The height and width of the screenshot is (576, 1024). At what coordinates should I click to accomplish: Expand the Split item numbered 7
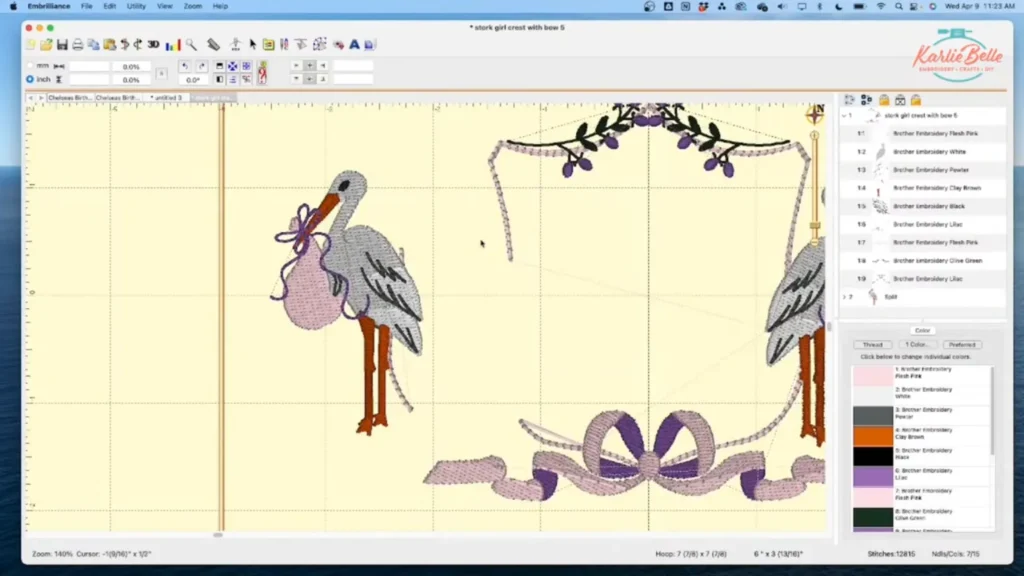click(844, 296)
